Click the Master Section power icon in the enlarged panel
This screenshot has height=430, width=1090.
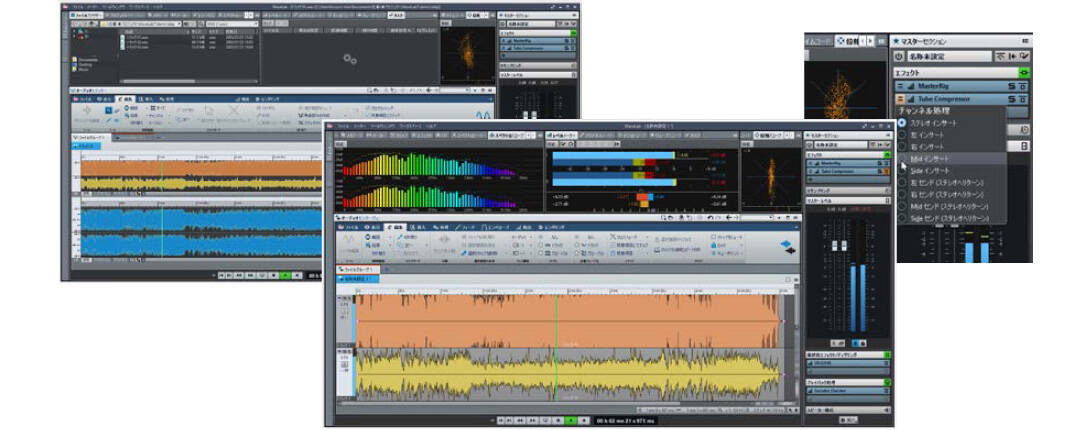899,56
